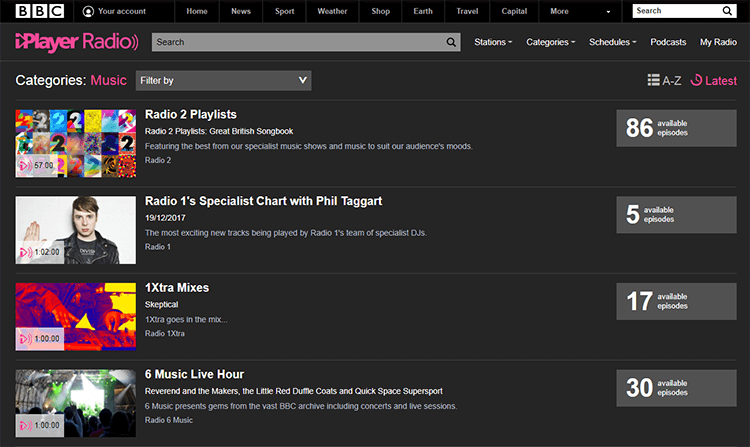
Task: Open the Radio 2 Playlists title
Action: click(191, 114)
